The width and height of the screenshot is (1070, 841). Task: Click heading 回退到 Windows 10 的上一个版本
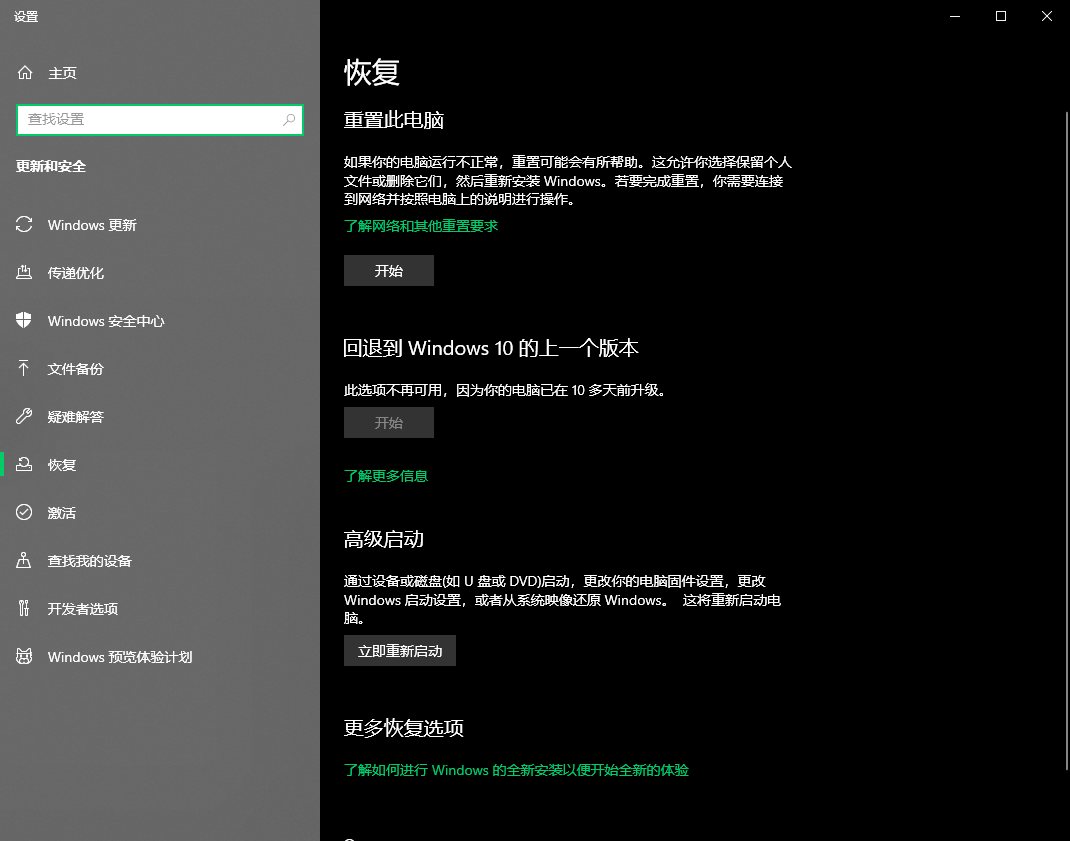pyautogui.click(x=491, y=348)
